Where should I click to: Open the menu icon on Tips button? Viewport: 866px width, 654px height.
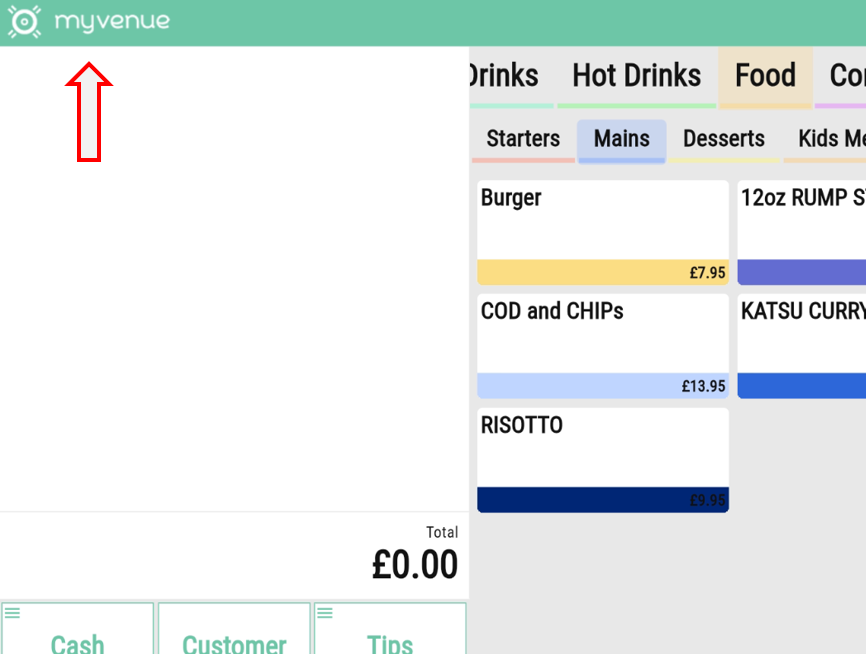[324, 613]
